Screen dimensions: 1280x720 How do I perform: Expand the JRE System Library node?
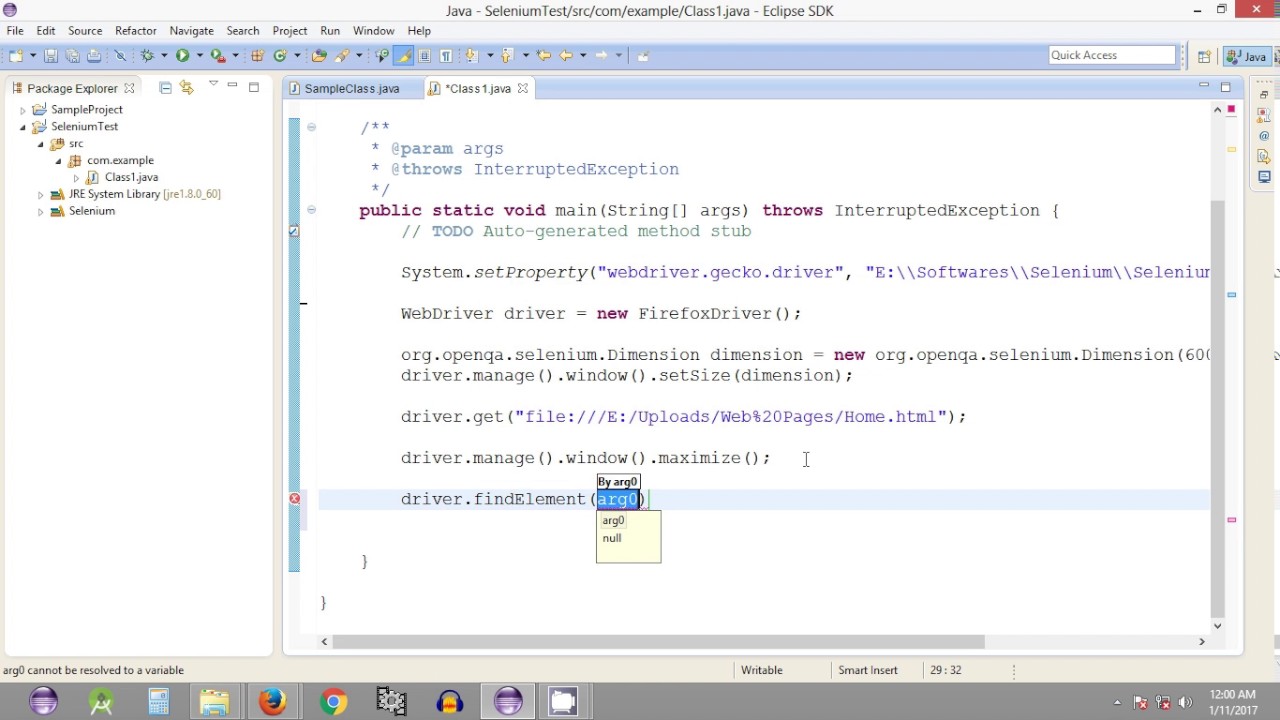[41, 195]
